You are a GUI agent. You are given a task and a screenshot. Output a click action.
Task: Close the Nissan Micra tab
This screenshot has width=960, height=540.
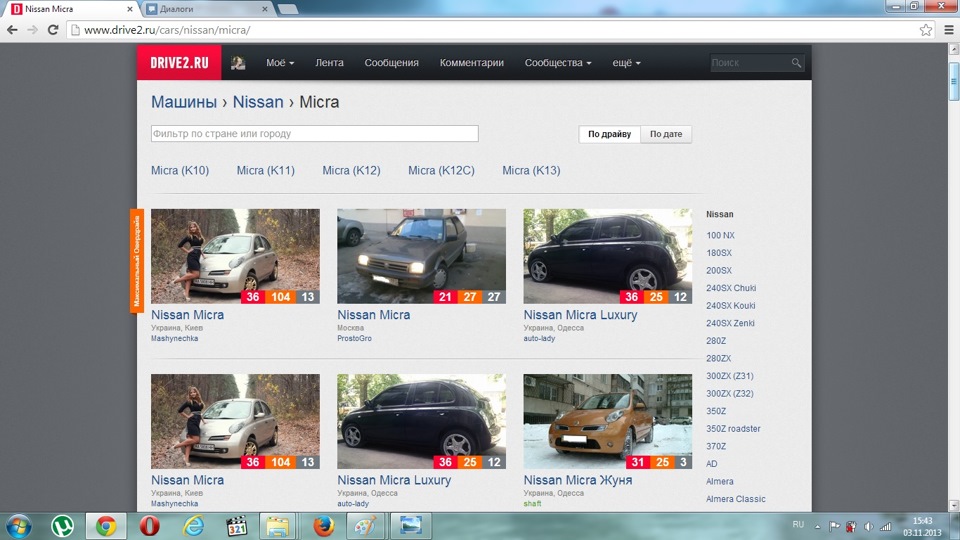coord(130,9)
